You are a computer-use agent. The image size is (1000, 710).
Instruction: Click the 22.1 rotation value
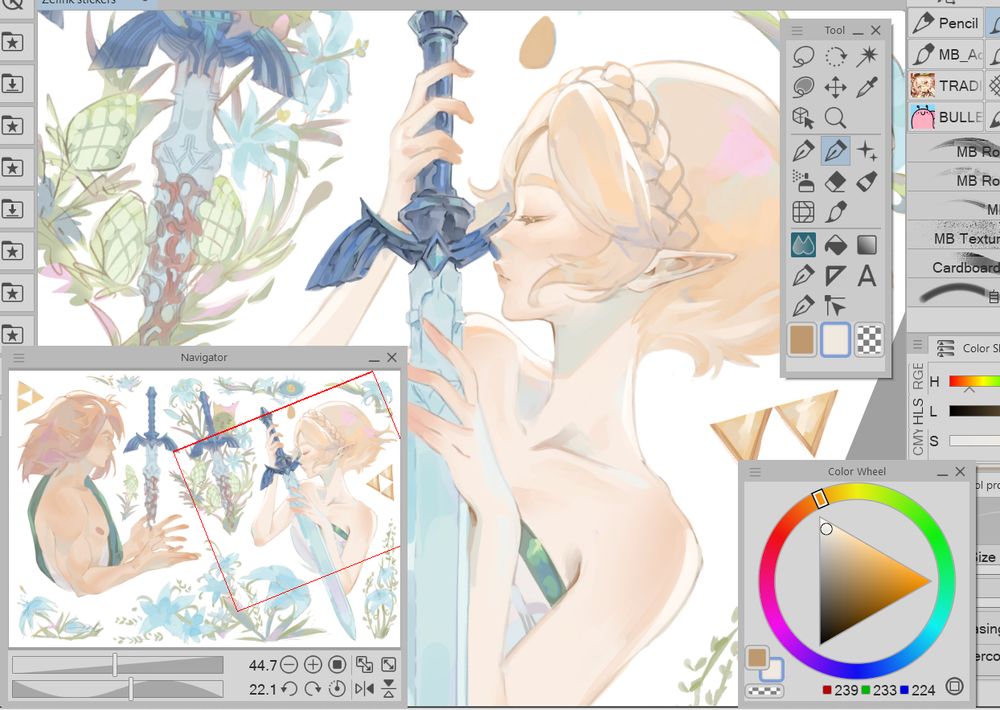[262, 690]
